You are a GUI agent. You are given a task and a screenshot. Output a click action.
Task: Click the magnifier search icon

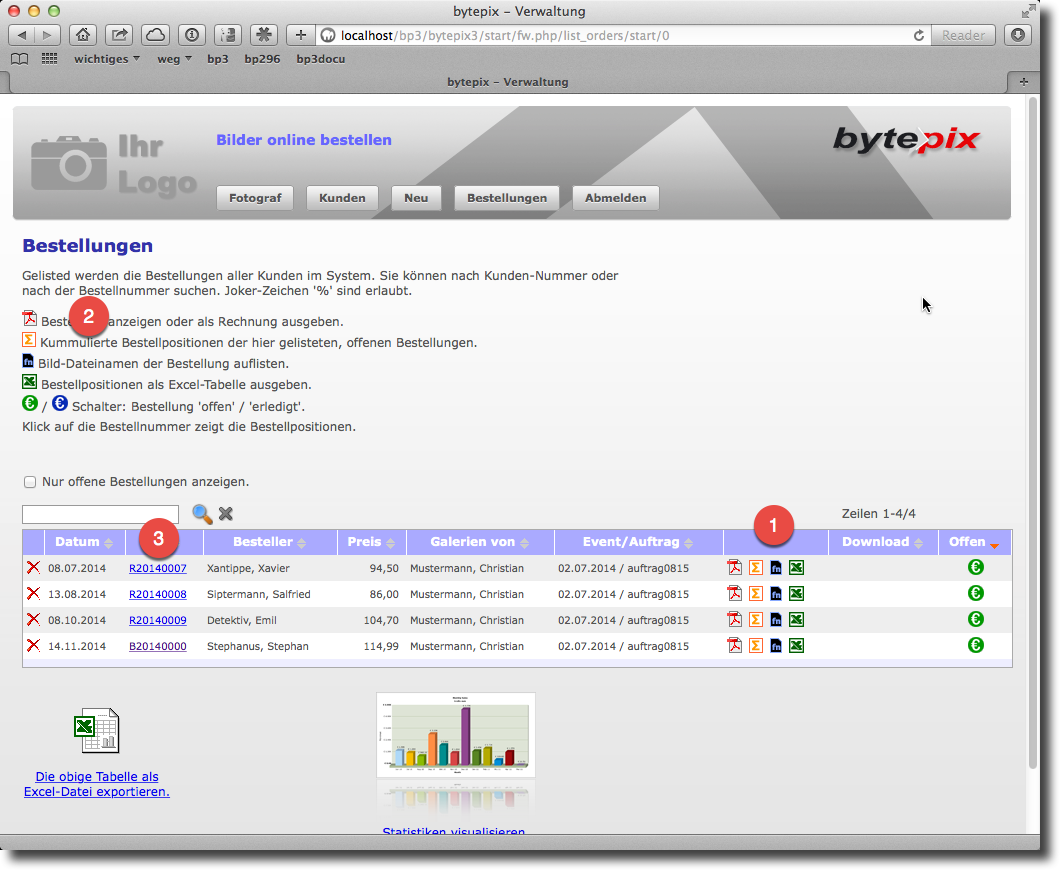click(202, 514)
